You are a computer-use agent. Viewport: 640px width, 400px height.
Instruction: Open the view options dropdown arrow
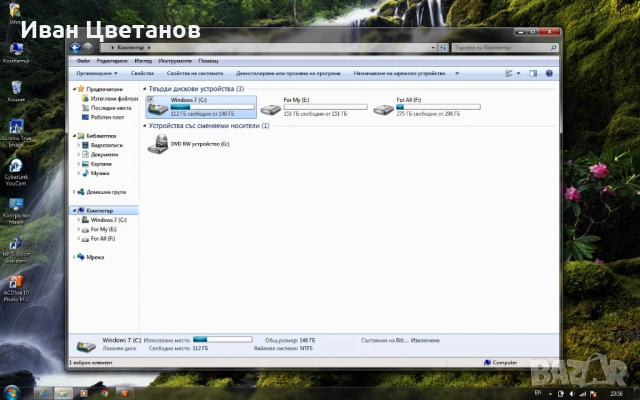[518, 73]
